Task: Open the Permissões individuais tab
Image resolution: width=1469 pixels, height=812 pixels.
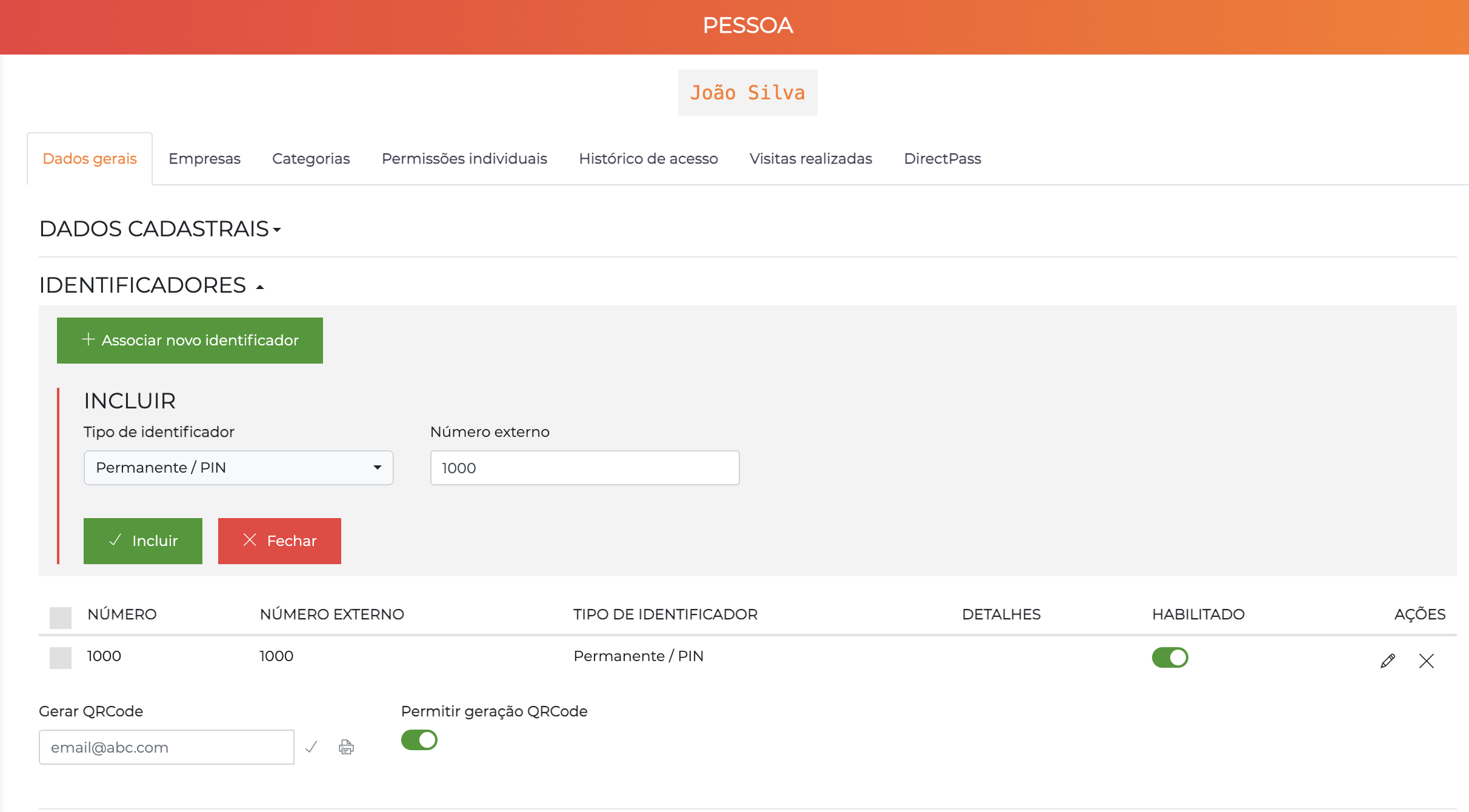Action: [x=464, y=158]
